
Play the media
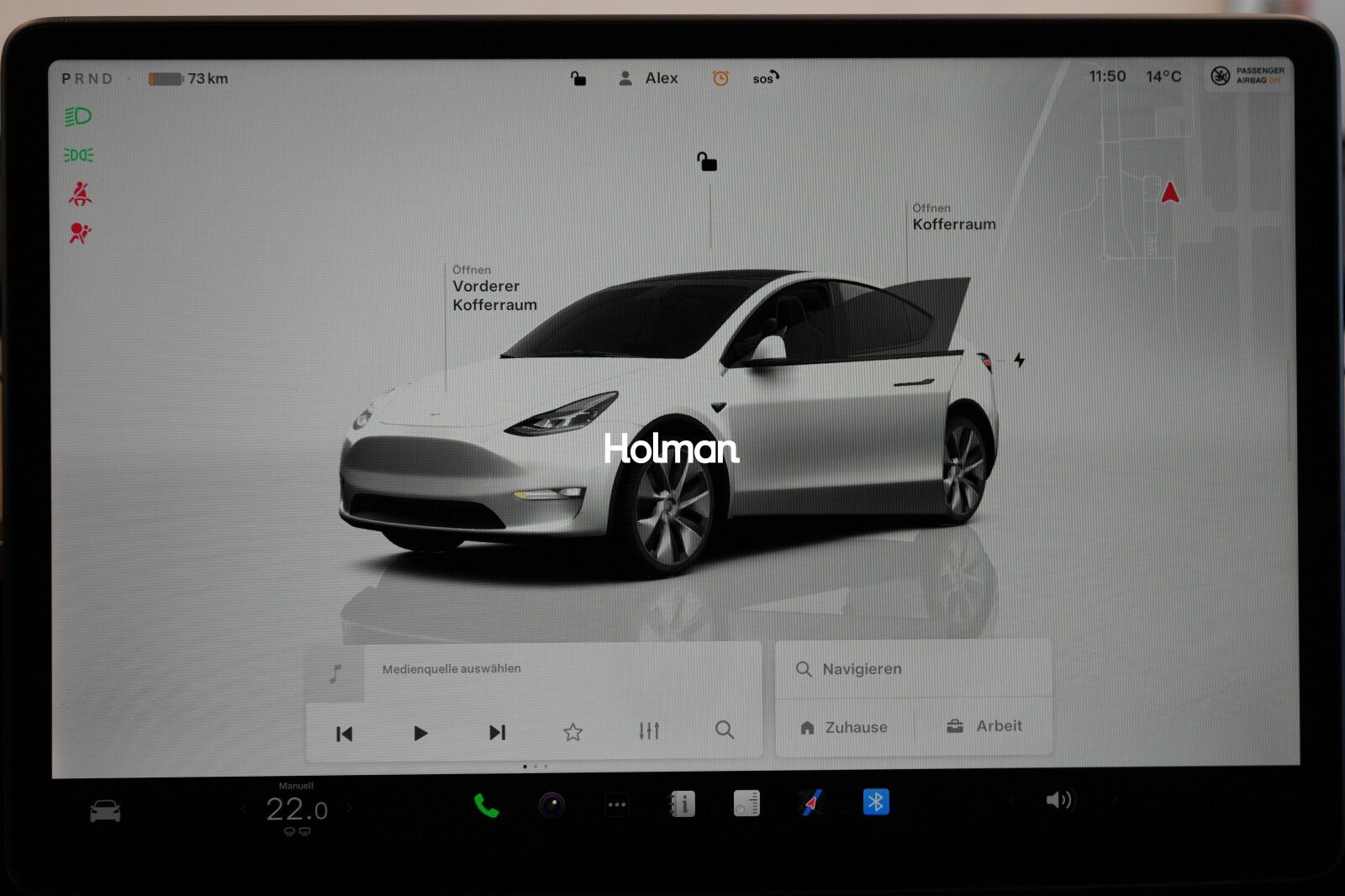420,733
